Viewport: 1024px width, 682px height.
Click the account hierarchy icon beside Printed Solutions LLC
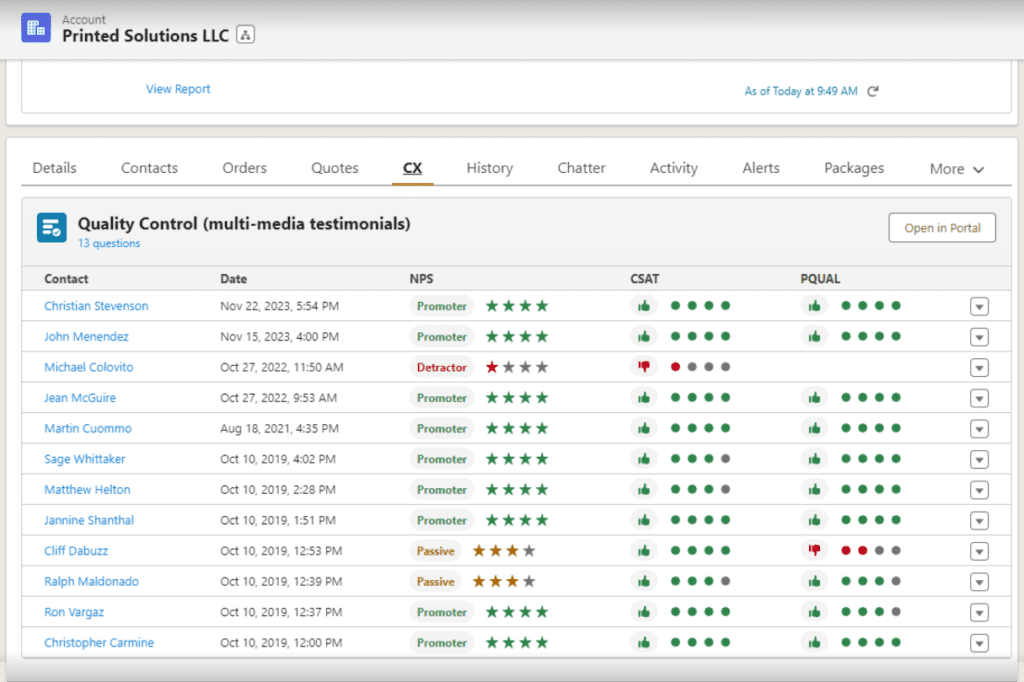coord(246,35)
